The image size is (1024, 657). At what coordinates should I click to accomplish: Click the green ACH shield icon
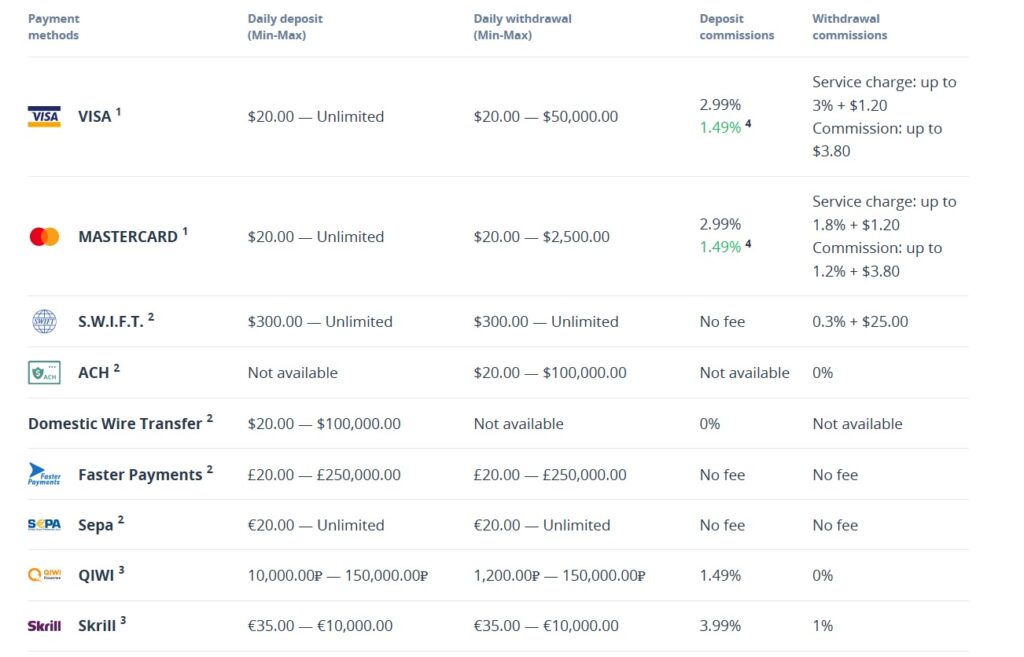44,373
